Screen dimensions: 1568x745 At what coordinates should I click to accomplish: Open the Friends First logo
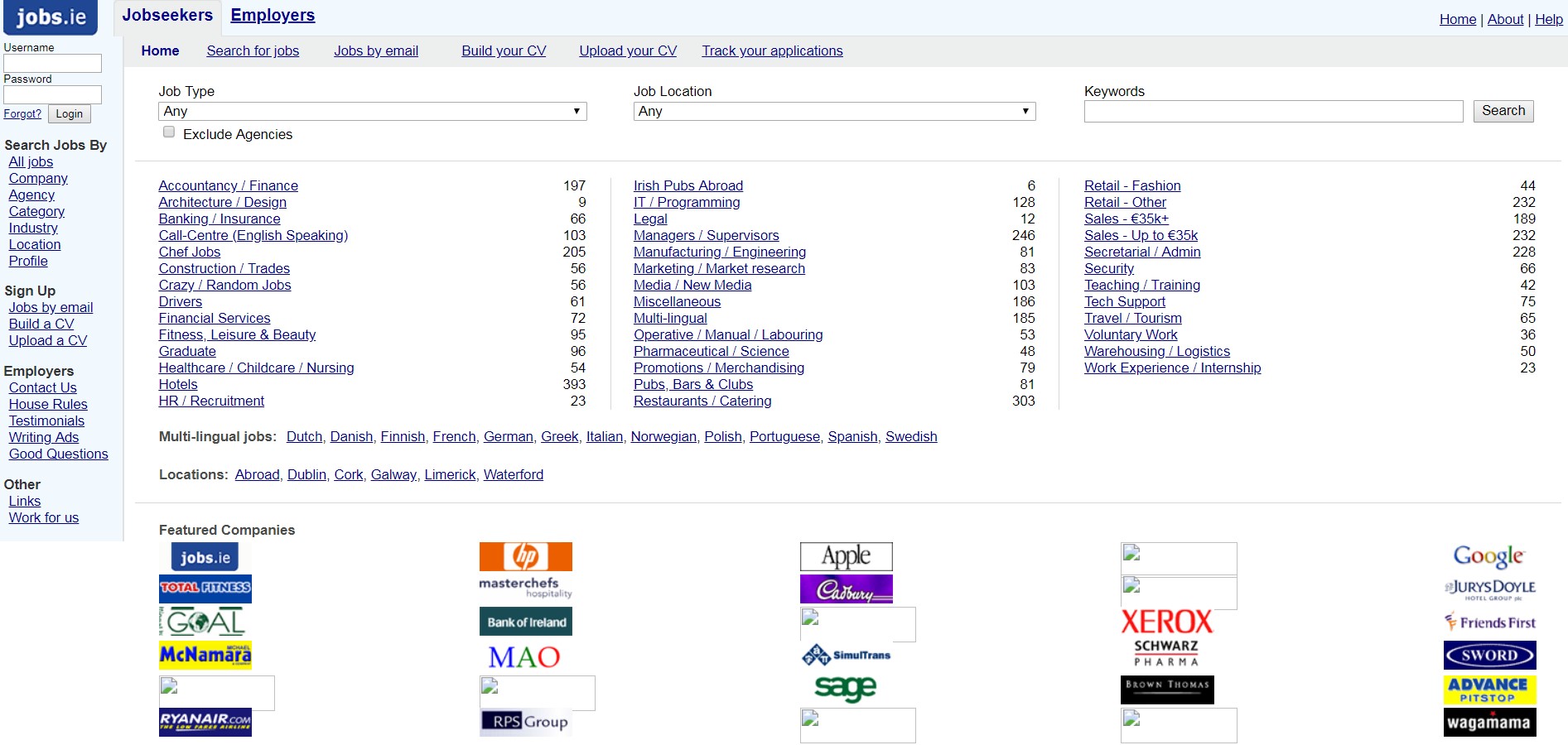(1490, 622)
